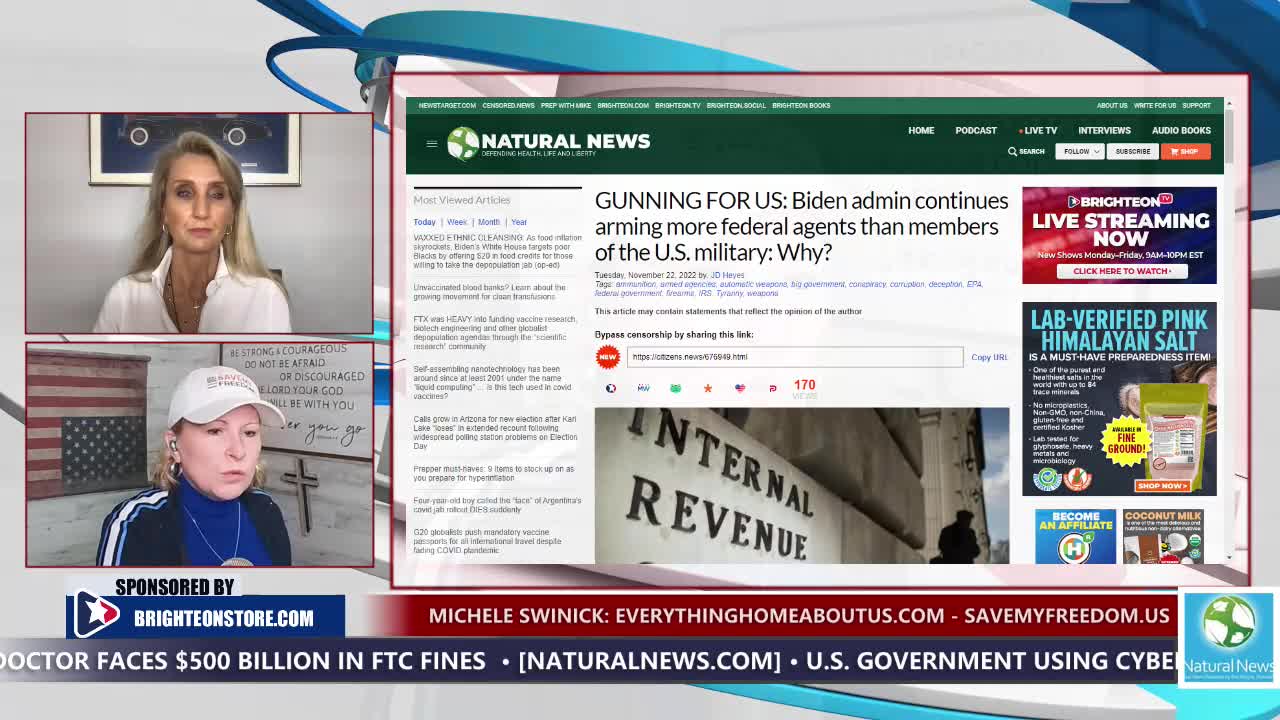The width and height of the screenshot is (1280, 720).
Task: Click the 'Tyranny' tag
Action: [729, 293]
